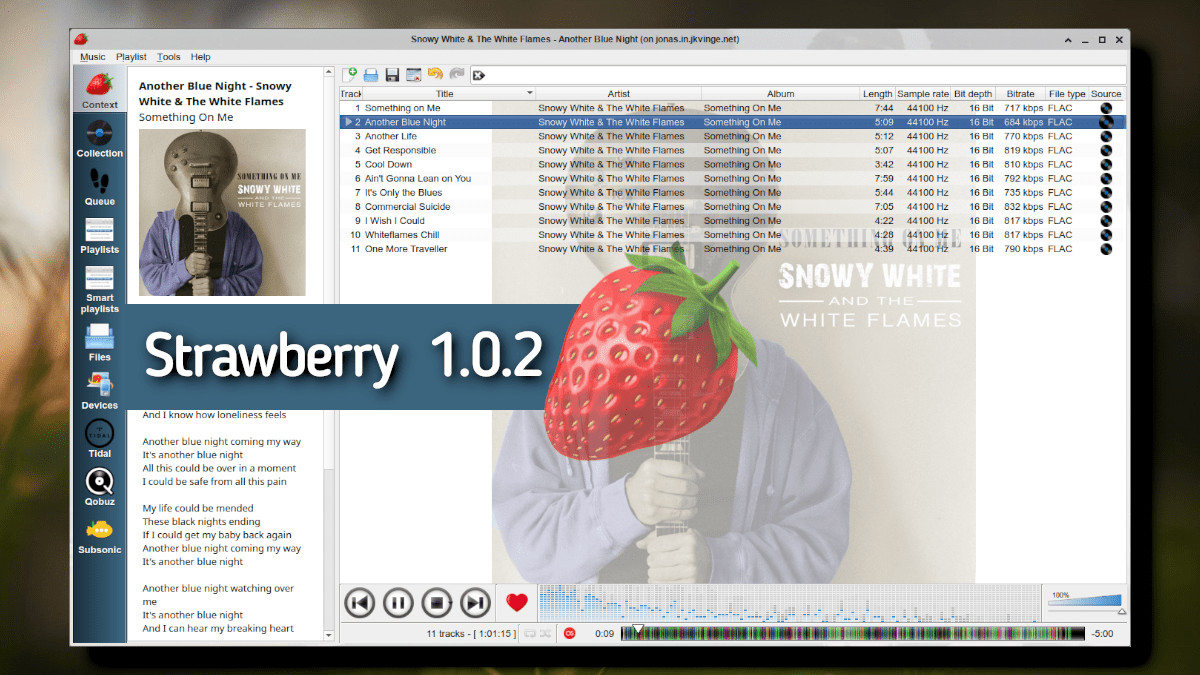Click the load playlist toolbar icon
The width and height of the screenshot is (1200, 675).
(x=371, y=74)
